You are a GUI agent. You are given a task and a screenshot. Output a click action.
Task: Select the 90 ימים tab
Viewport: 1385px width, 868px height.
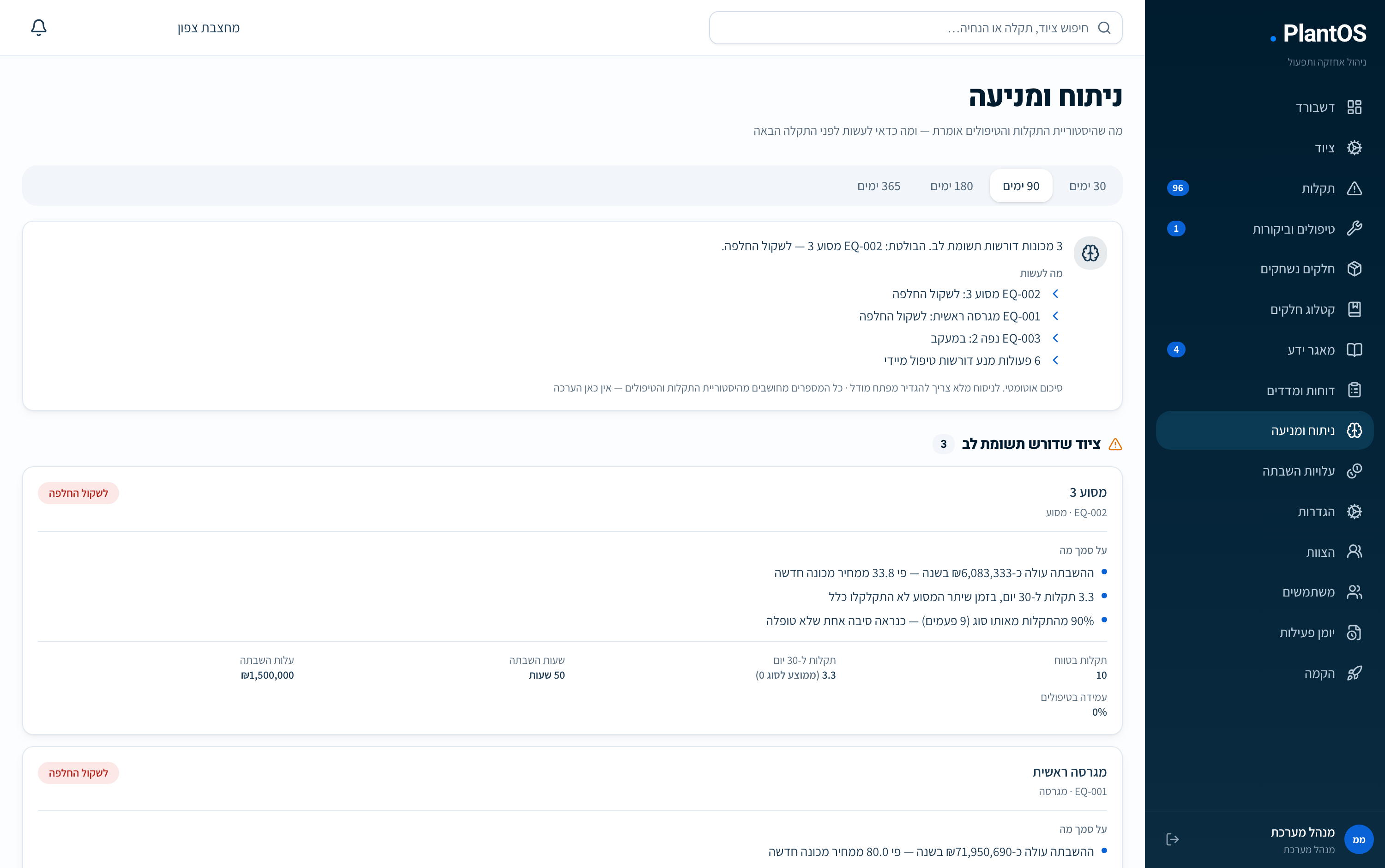1021,186
